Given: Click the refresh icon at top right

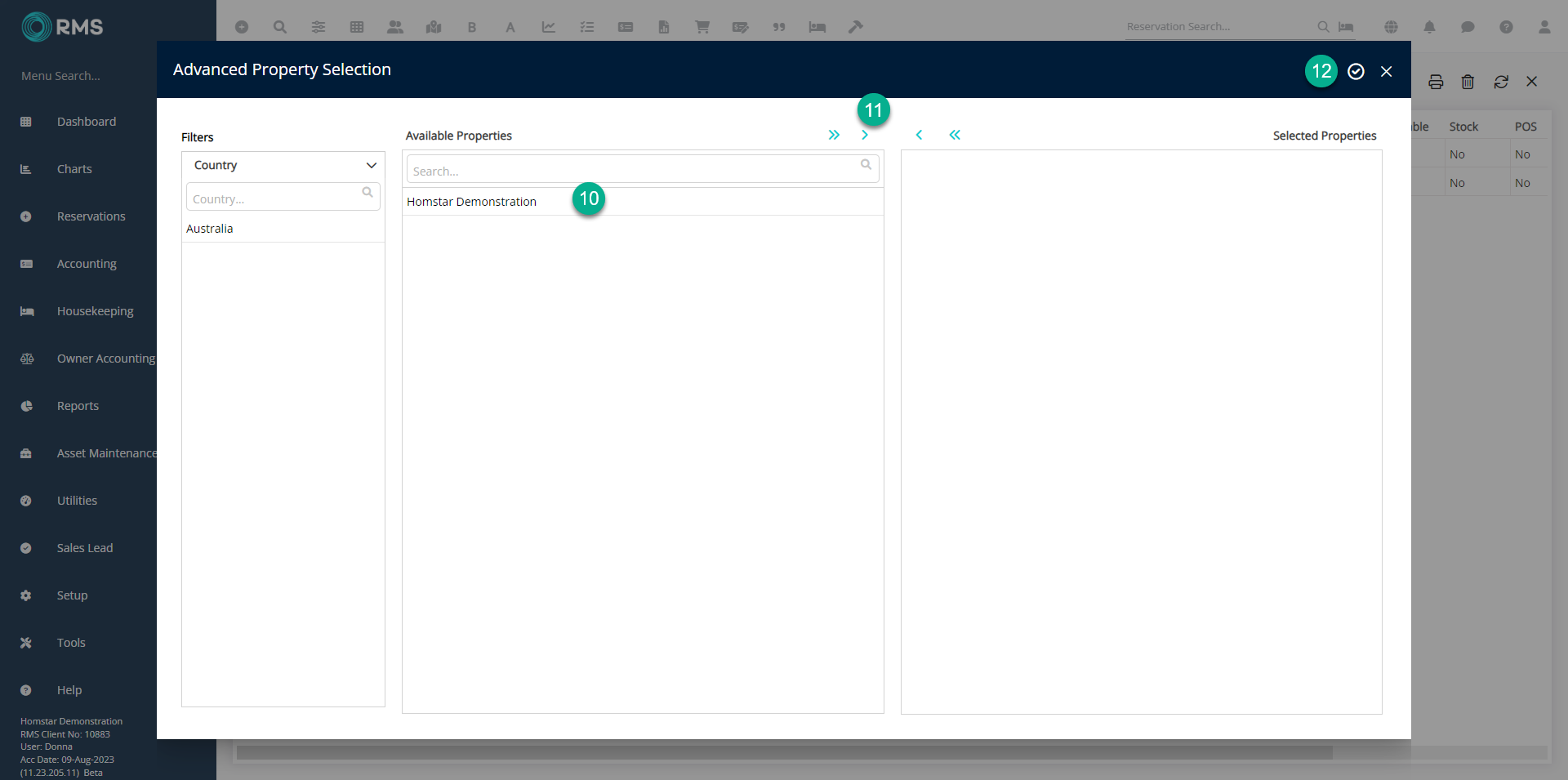Looking at the screenshot, I should 1501,82.
